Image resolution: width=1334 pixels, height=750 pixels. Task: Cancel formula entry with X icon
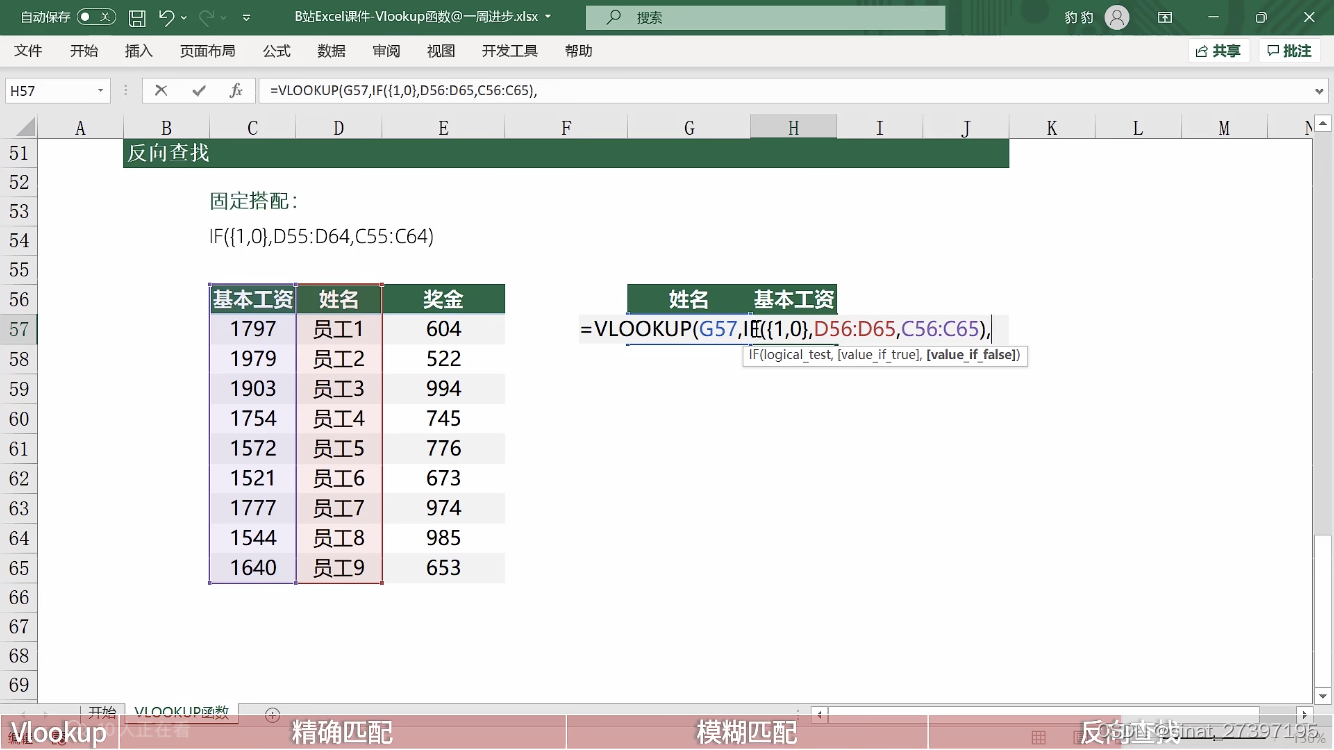click(x=161, y=91)
